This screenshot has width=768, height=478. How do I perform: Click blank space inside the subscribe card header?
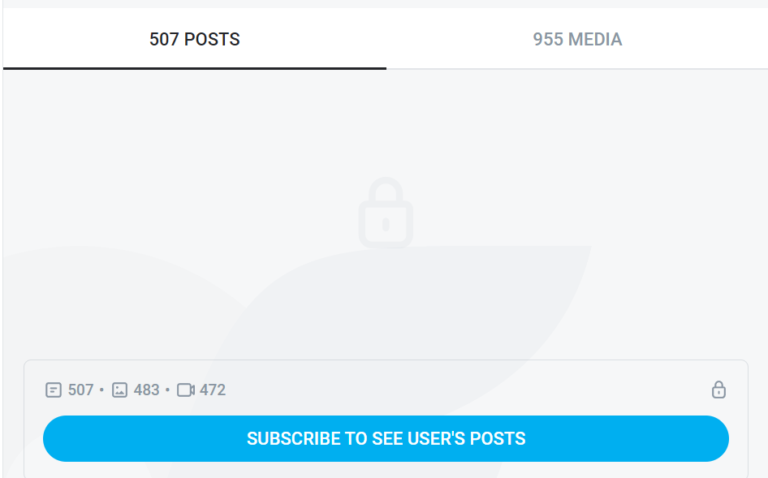465,390
